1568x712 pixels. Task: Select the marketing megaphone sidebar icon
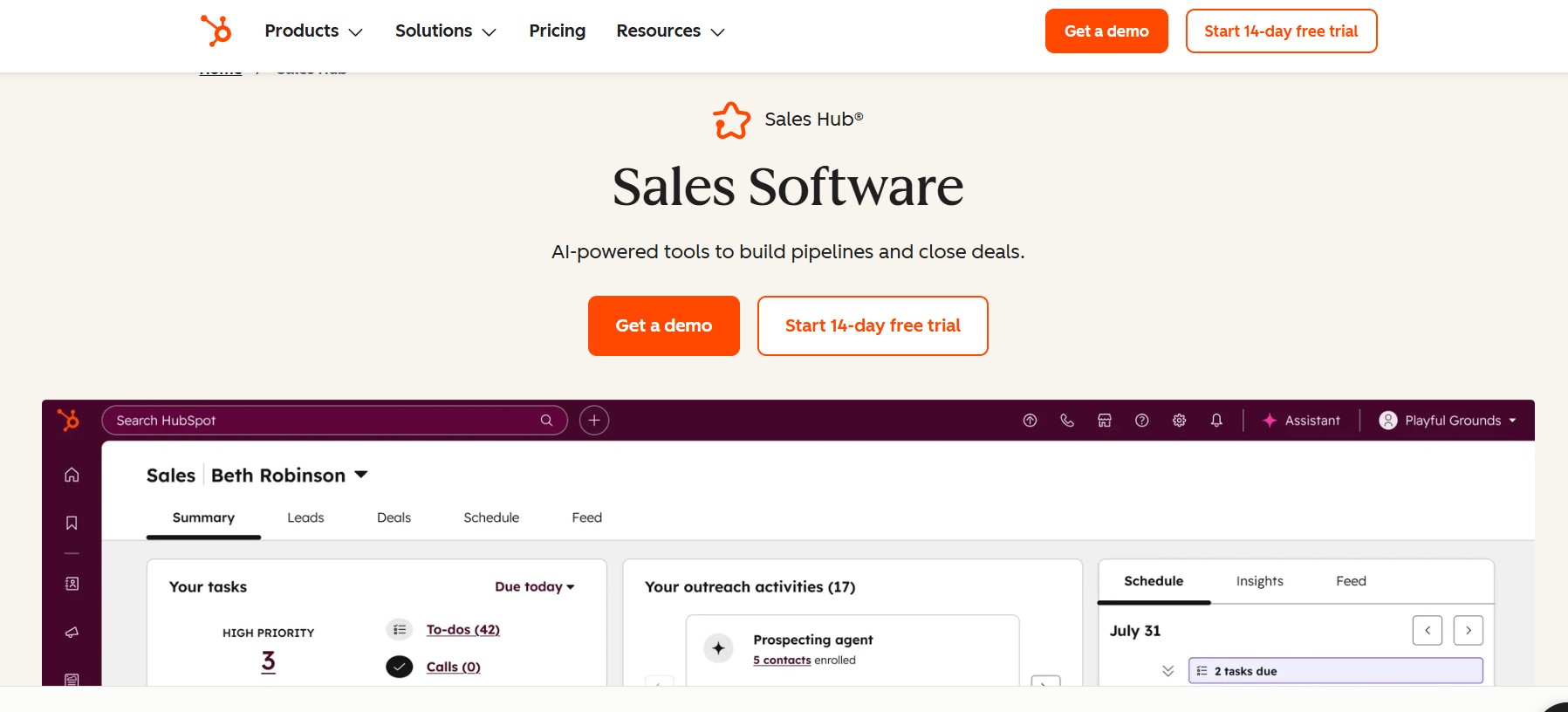[71, 632]
